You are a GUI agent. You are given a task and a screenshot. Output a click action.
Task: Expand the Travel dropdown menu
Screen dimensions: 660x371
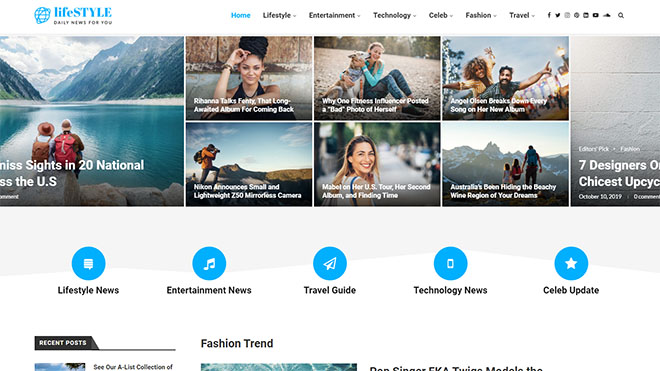522,15
